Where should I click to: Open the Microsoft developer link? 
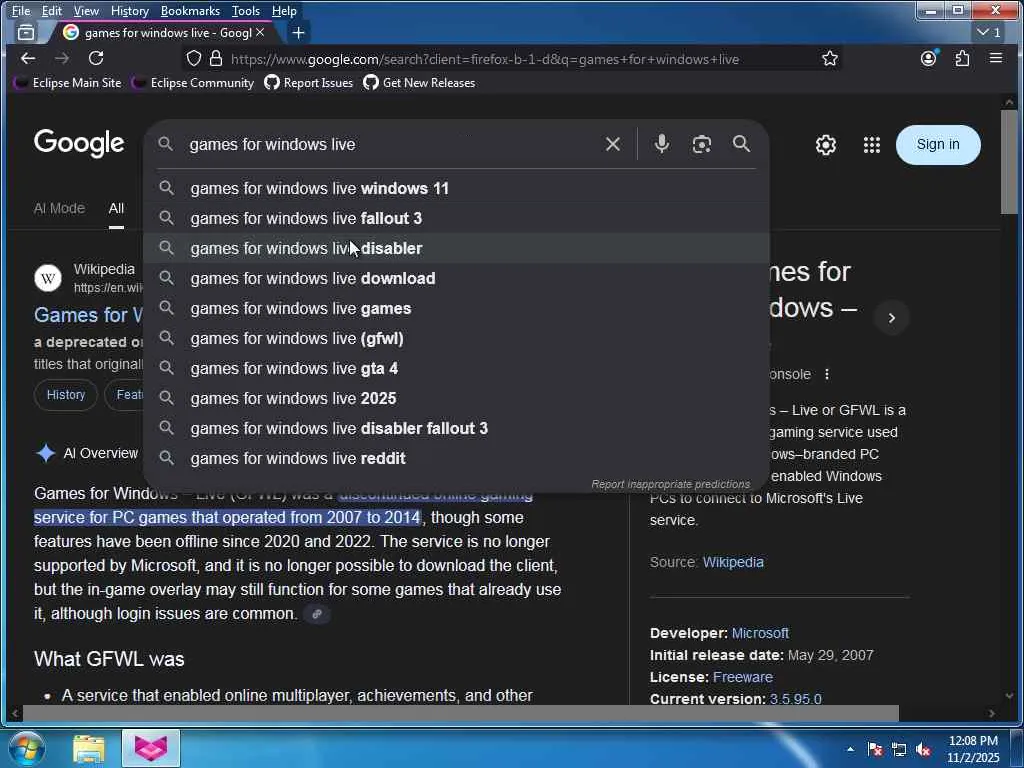click(760, 633)
